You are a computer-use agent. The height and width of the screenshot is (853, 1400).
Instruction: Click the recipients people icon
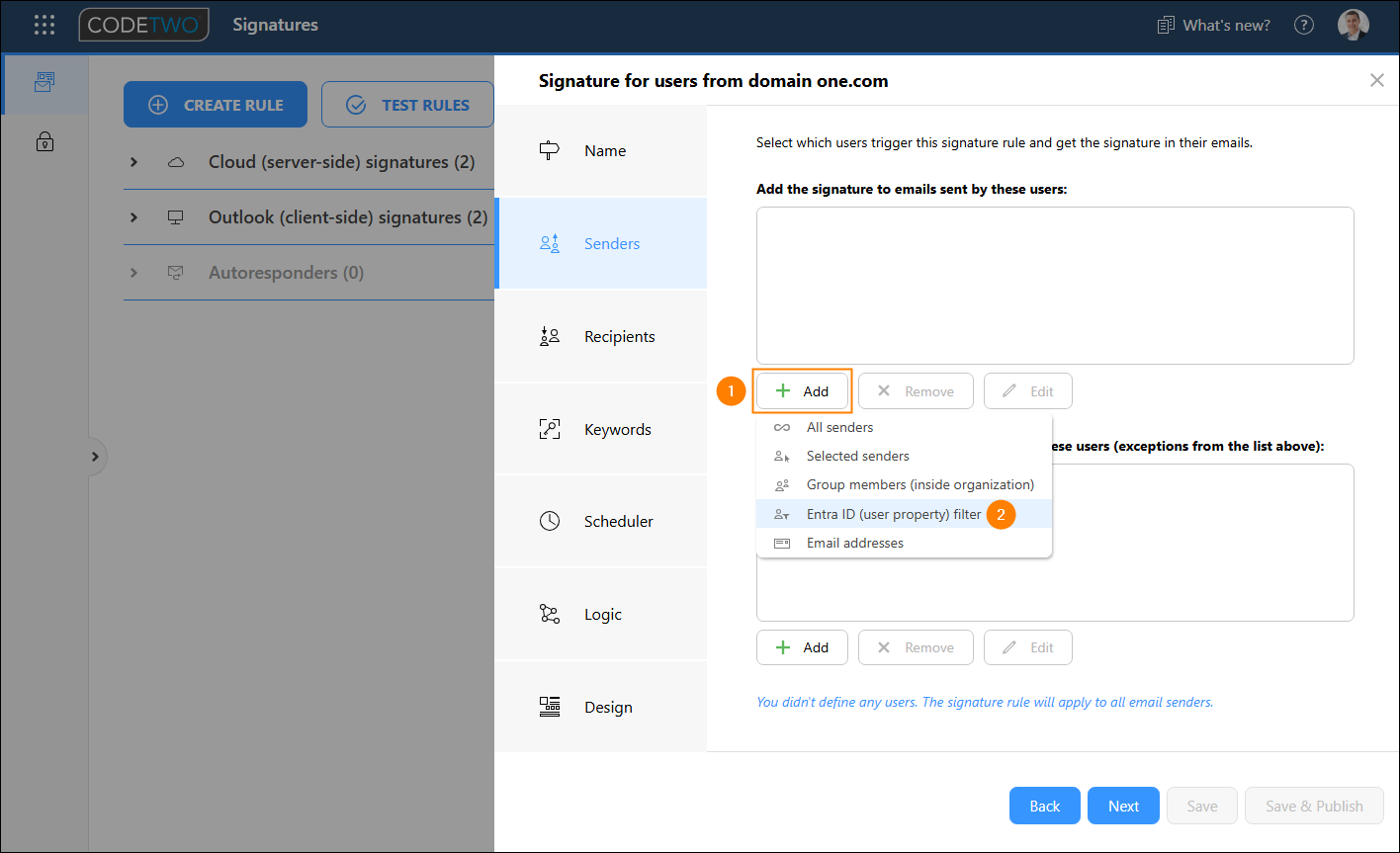[x=550, y=336]
